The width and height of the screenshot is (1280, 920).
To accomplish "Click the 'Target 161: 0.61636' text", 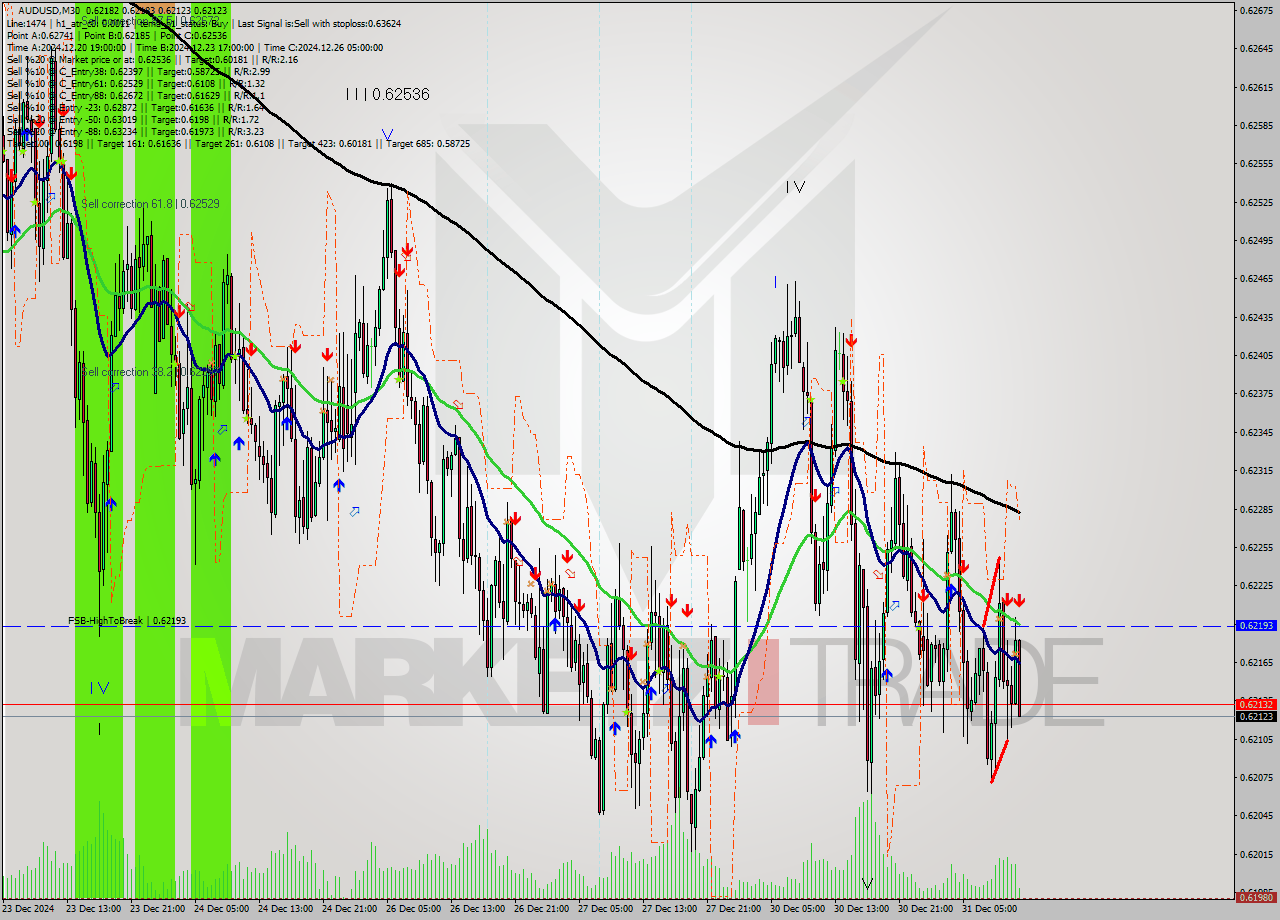I will (x=140, y=144).
